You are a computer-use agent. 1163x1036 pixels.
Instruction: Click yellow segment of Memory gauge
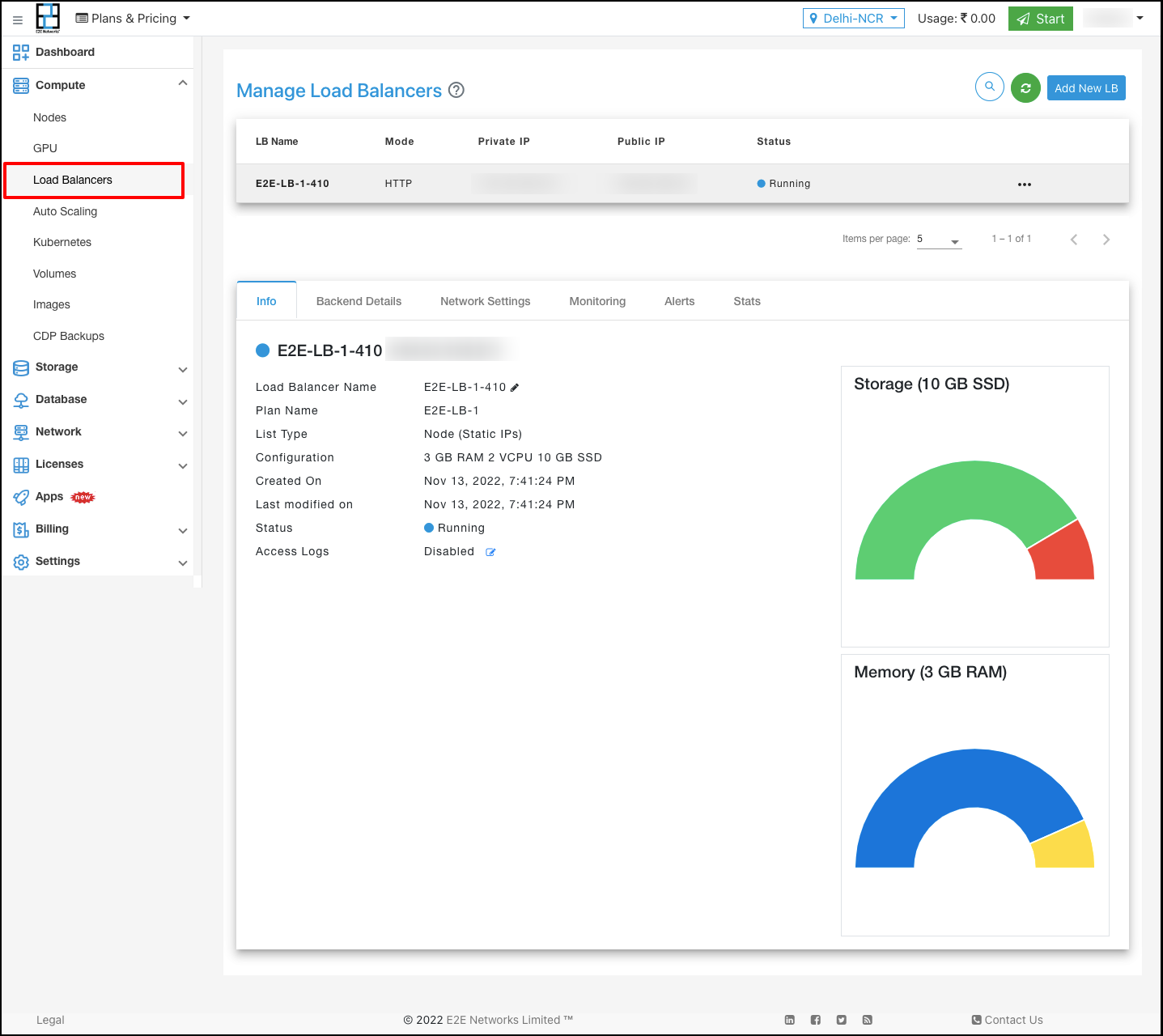click(x=1068, y=848)
